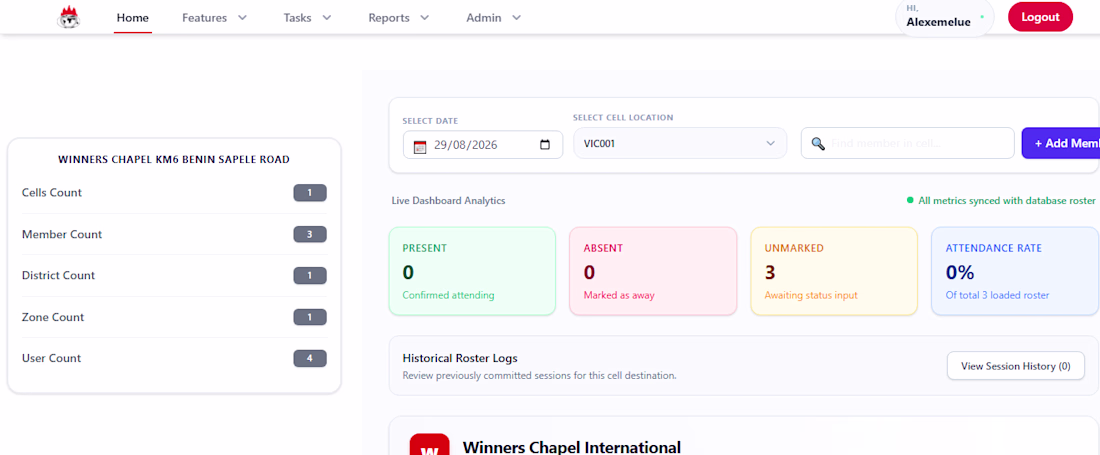Click the Logout button

click(x=1040, y=17)
